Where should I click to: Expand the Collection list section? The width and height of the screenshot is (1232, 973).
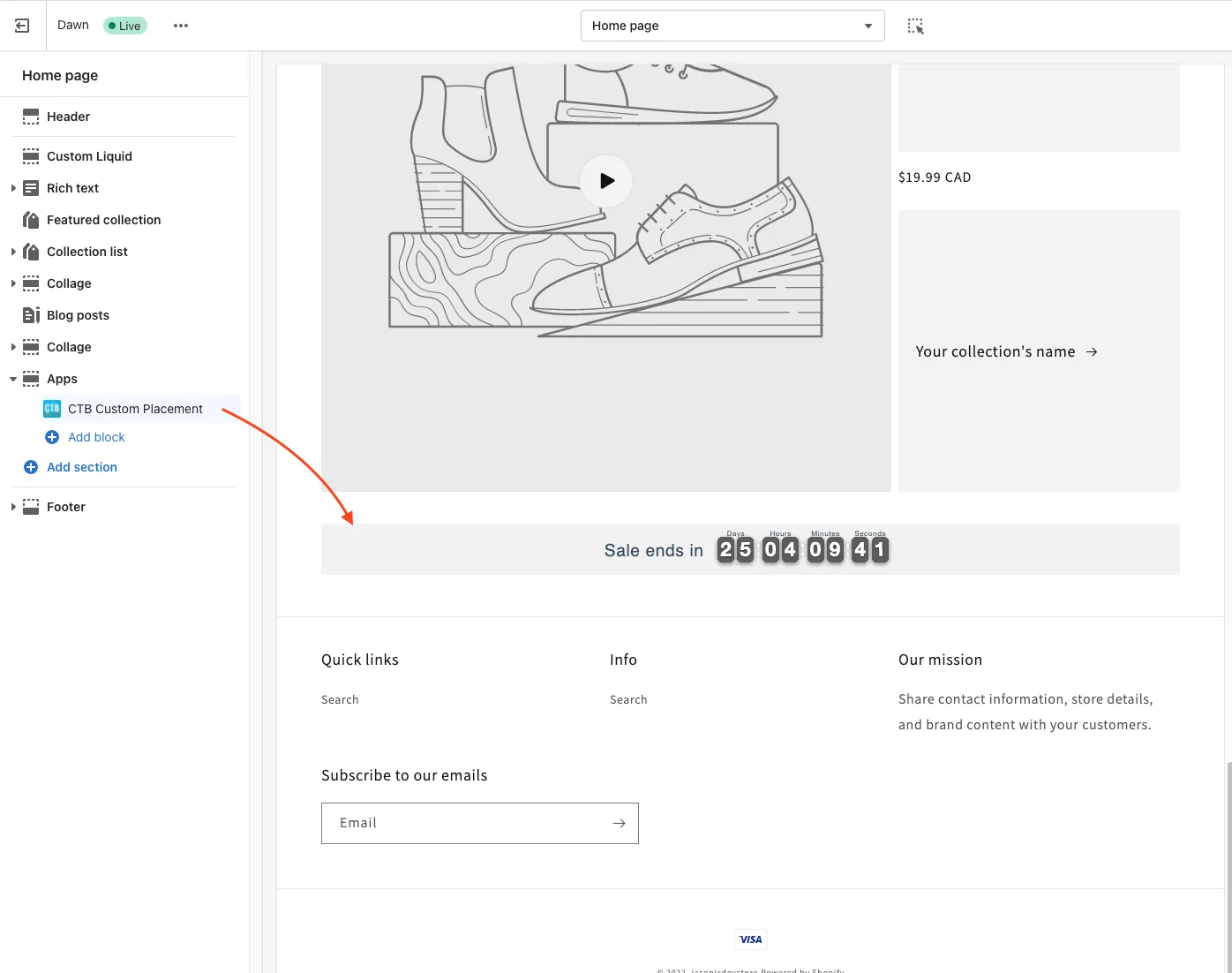coord(13,252)
